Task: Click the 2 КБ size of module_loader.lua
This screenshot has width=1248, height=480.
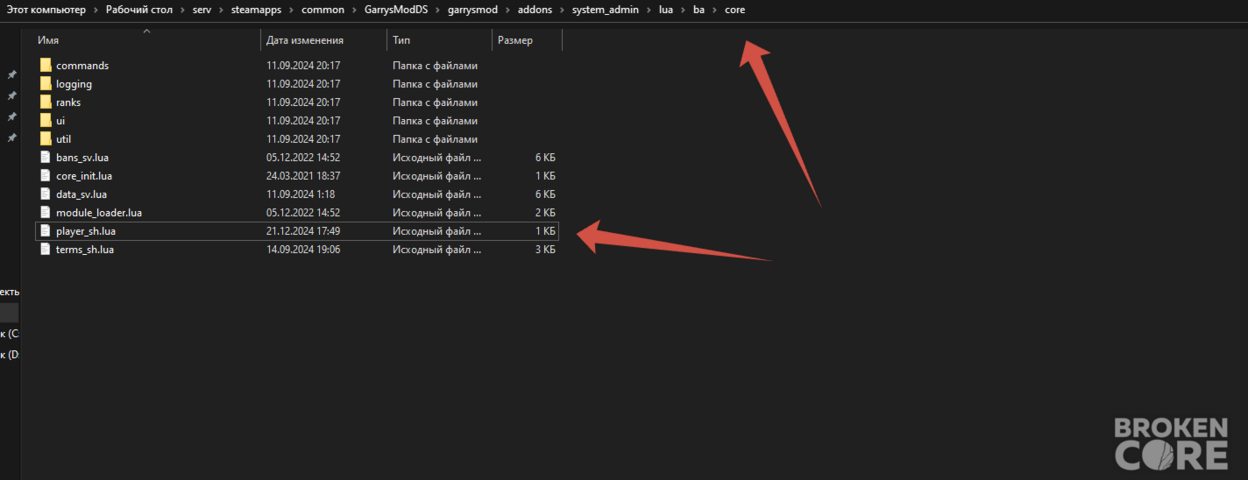Action: pyautogui.click(x=545, y=213)
